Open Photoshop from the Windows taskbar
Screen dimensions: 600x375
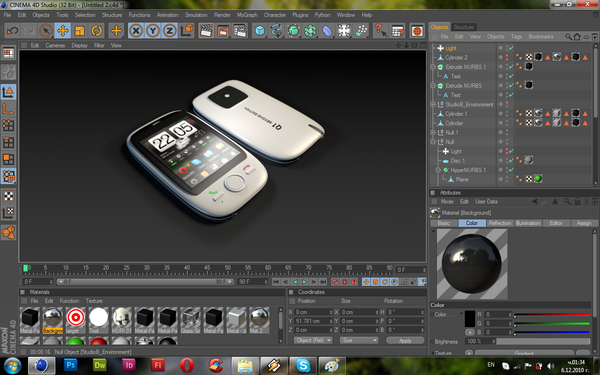70,365
